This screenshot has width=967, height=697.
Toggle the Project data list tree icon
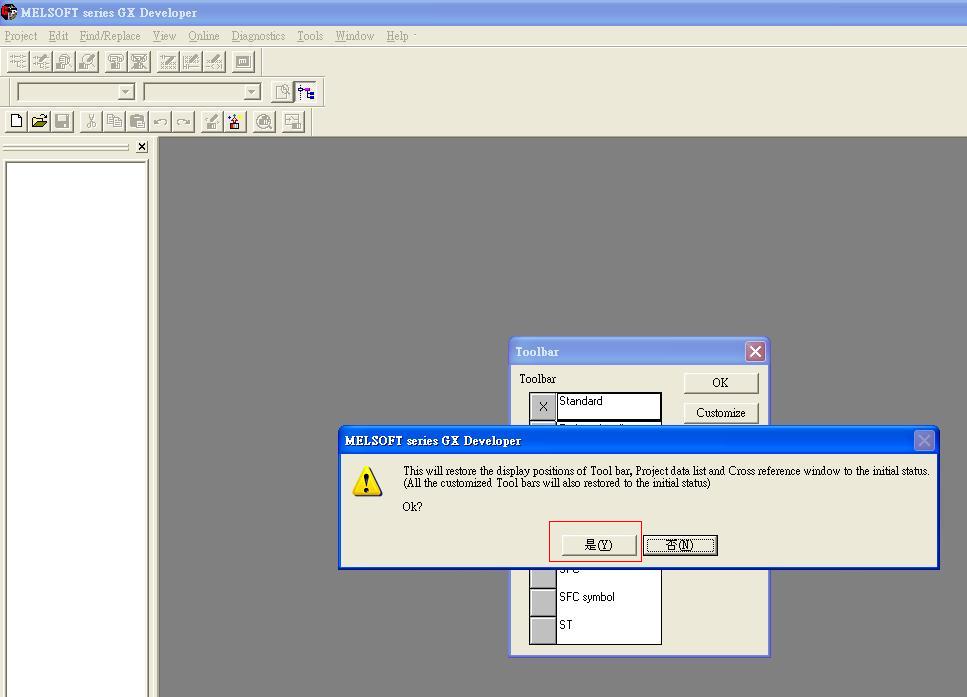(306, 93)
